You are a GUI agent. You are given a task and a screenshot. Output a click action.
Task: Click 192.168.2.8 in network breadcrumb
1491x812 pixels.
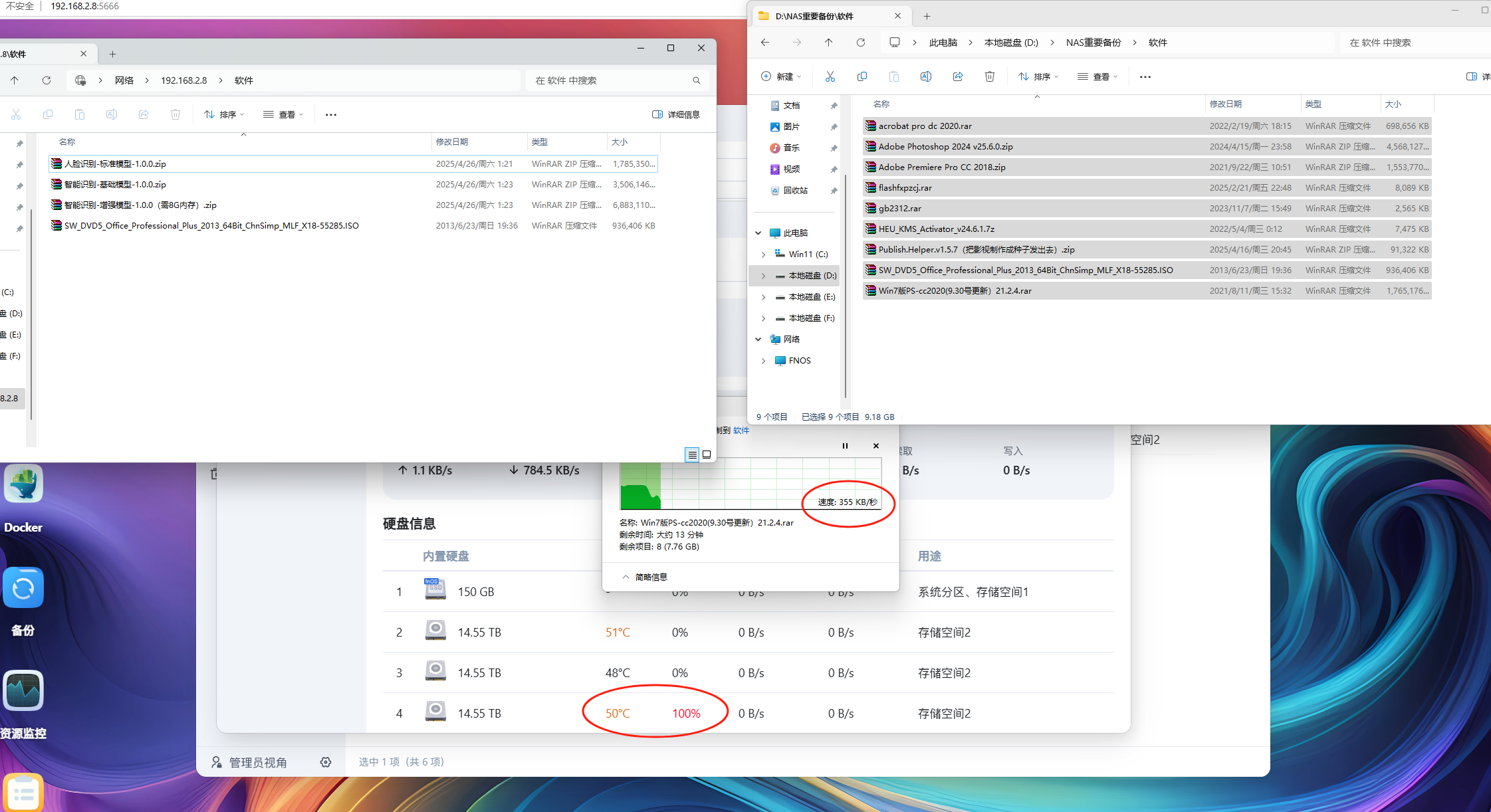coord(183,80)
